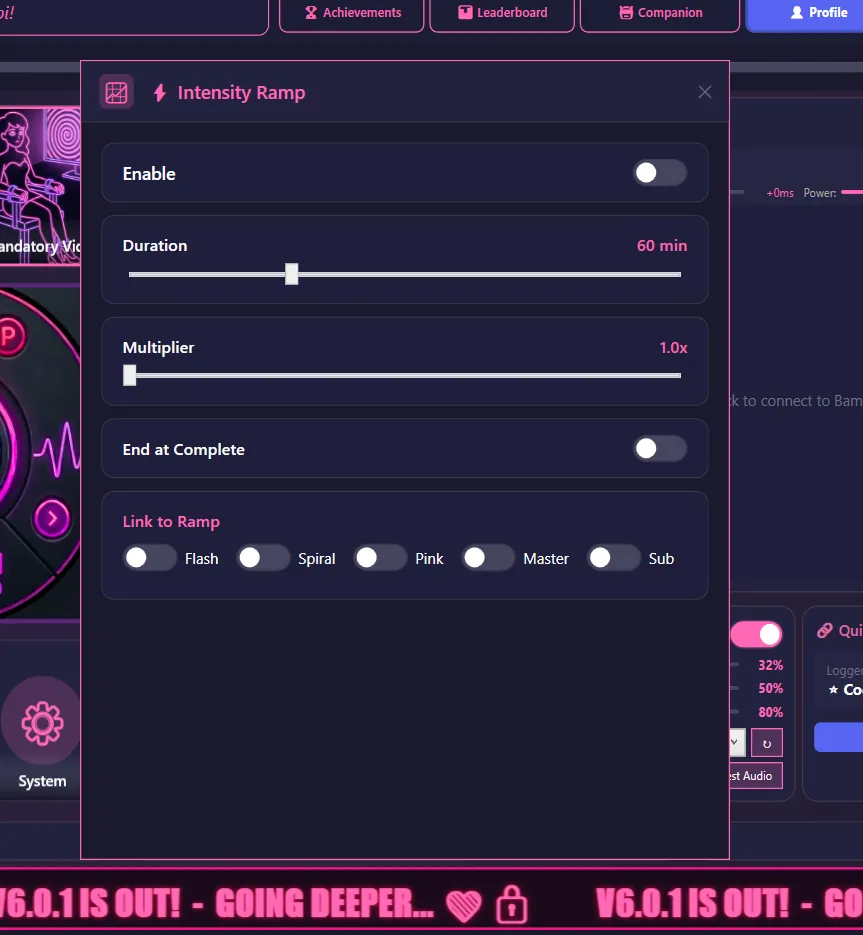The height and width of the screenshot is (935, 863).
Task: Click the heart icon in the ticker
Action: 463,905
